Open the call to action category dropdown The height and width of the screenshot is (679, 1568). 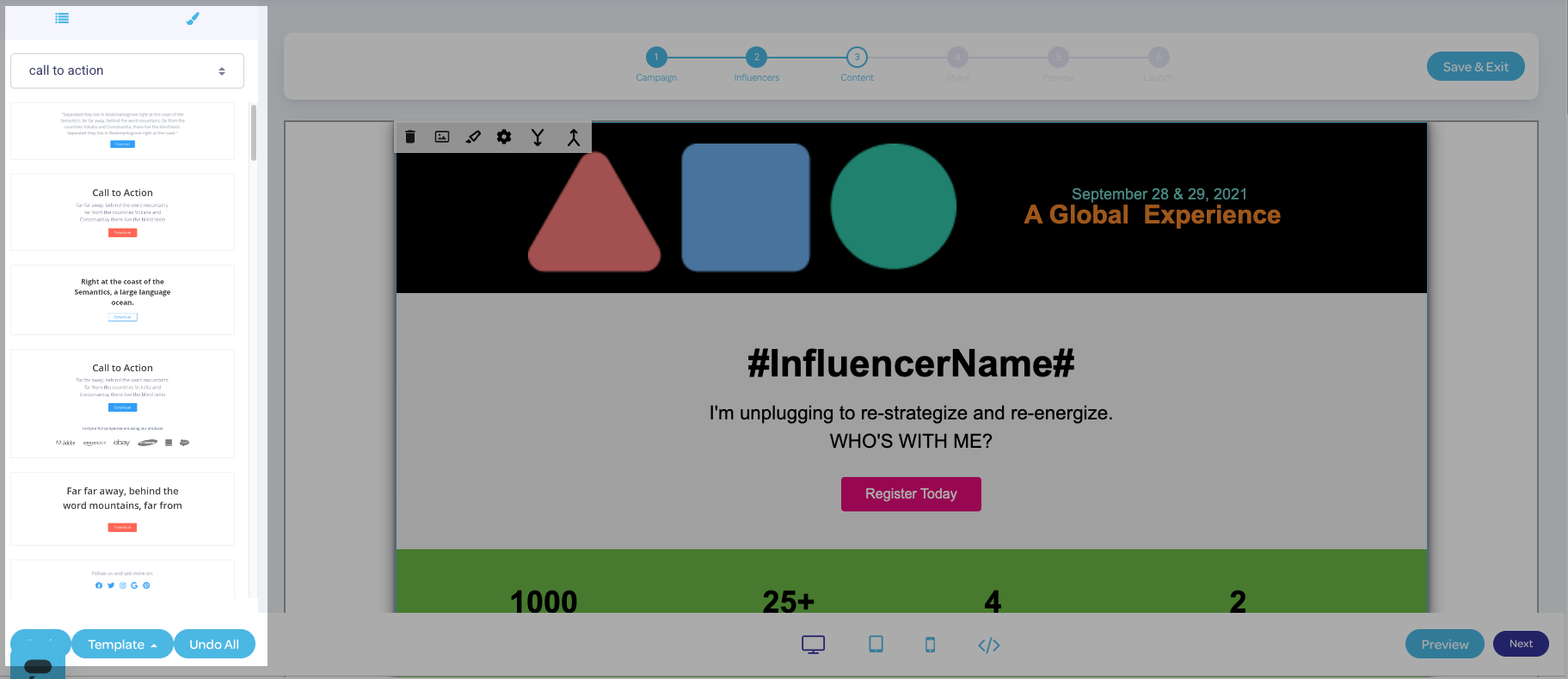coord(127,70)
